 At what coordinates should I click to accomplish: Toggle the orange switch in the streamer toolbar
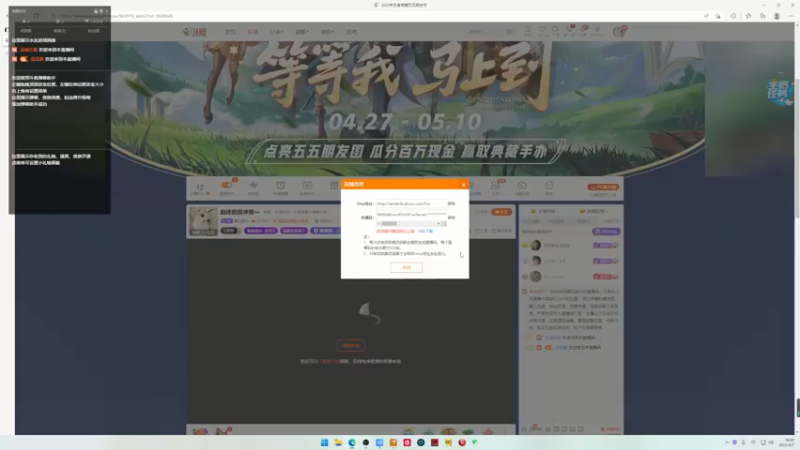coord(227,185)
